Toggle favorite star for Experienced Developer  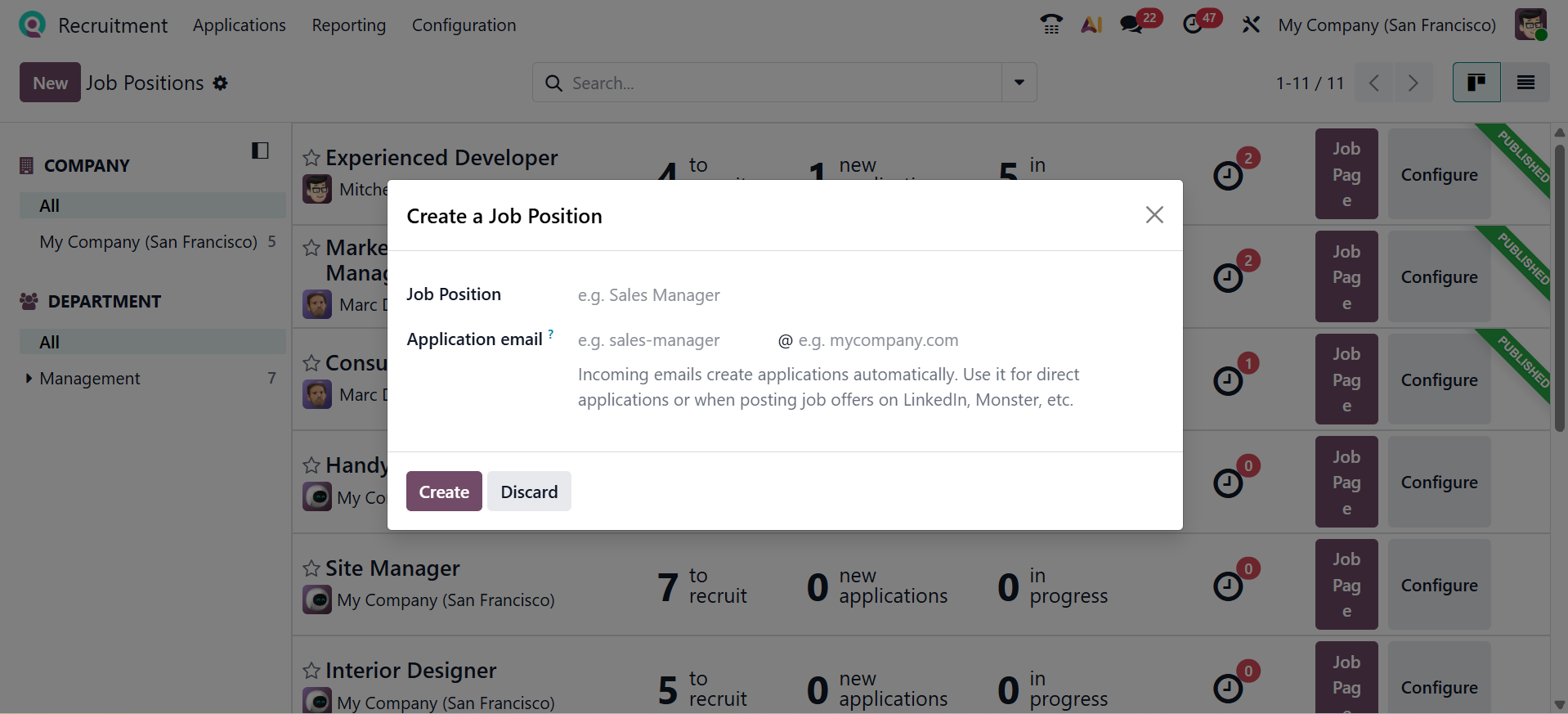coord(311,158)
